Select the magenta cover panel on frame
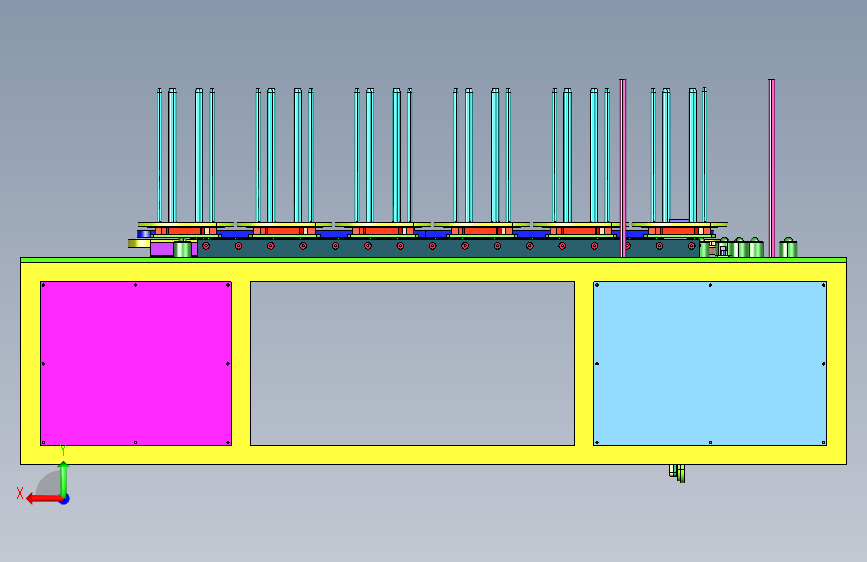Viewport: 867px width, 562px height. (x=136, y=363)
